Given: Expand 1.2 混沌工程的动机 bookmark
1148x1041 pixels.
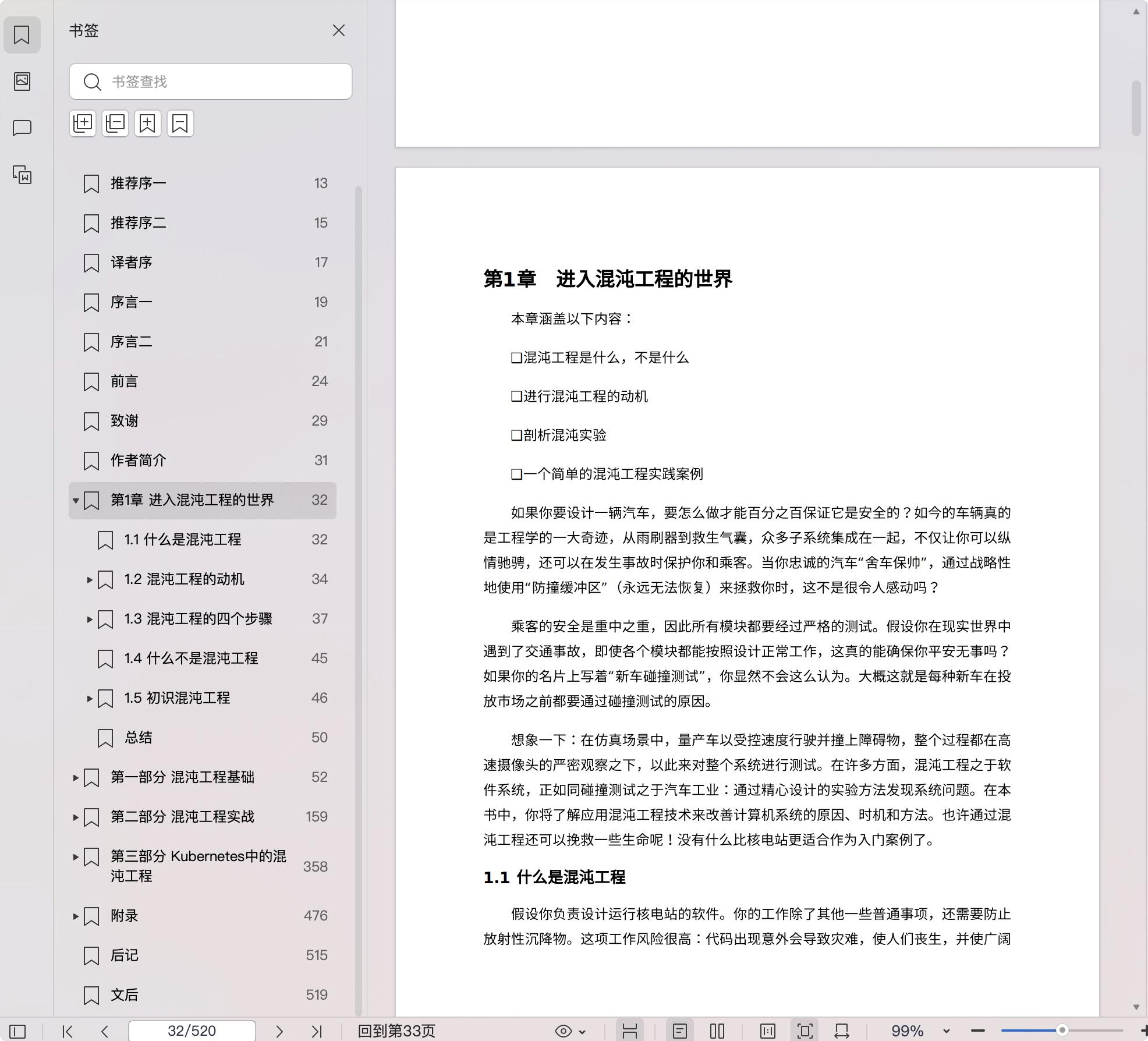Looking at the screenshot, I should pyautogui.click(x=90, y=579).
